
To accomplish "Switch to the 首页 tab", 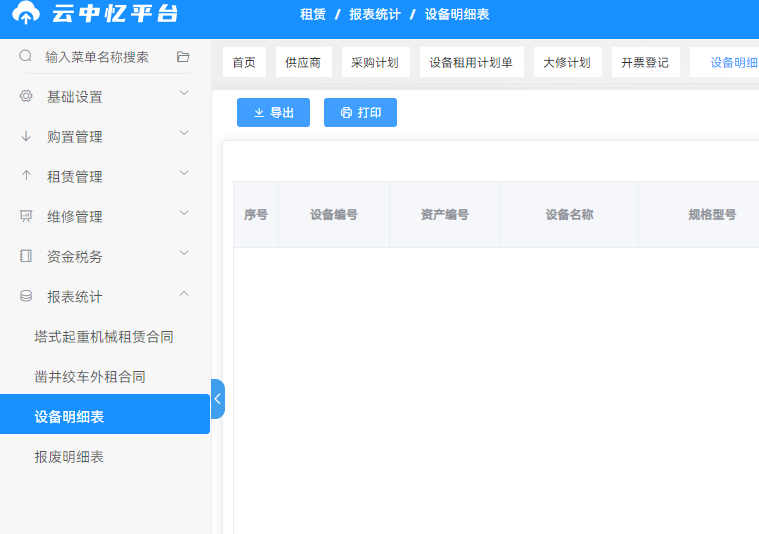I will pos(244,62).
